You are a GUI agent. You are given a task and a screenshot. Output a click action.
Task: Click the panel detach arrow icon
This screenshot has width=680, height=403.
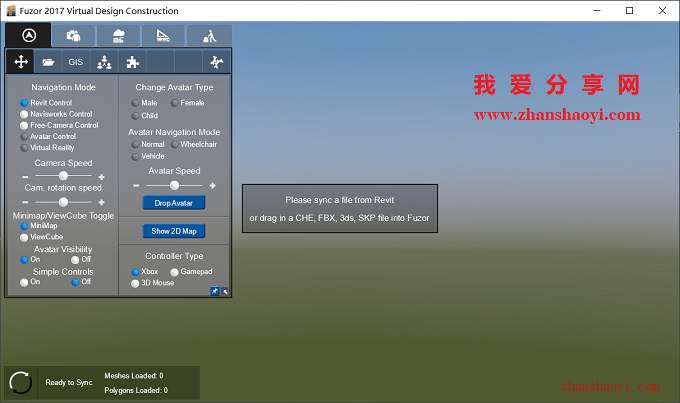(225, 291)
